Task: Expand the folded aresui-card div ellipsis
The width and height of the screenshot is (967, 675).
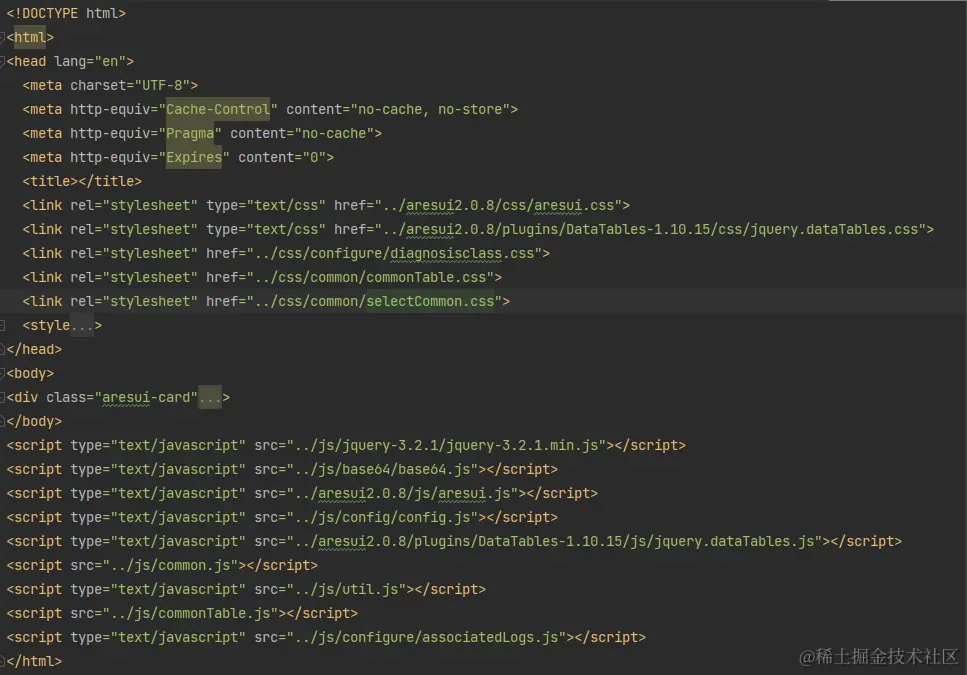Action: click(210, 398)
